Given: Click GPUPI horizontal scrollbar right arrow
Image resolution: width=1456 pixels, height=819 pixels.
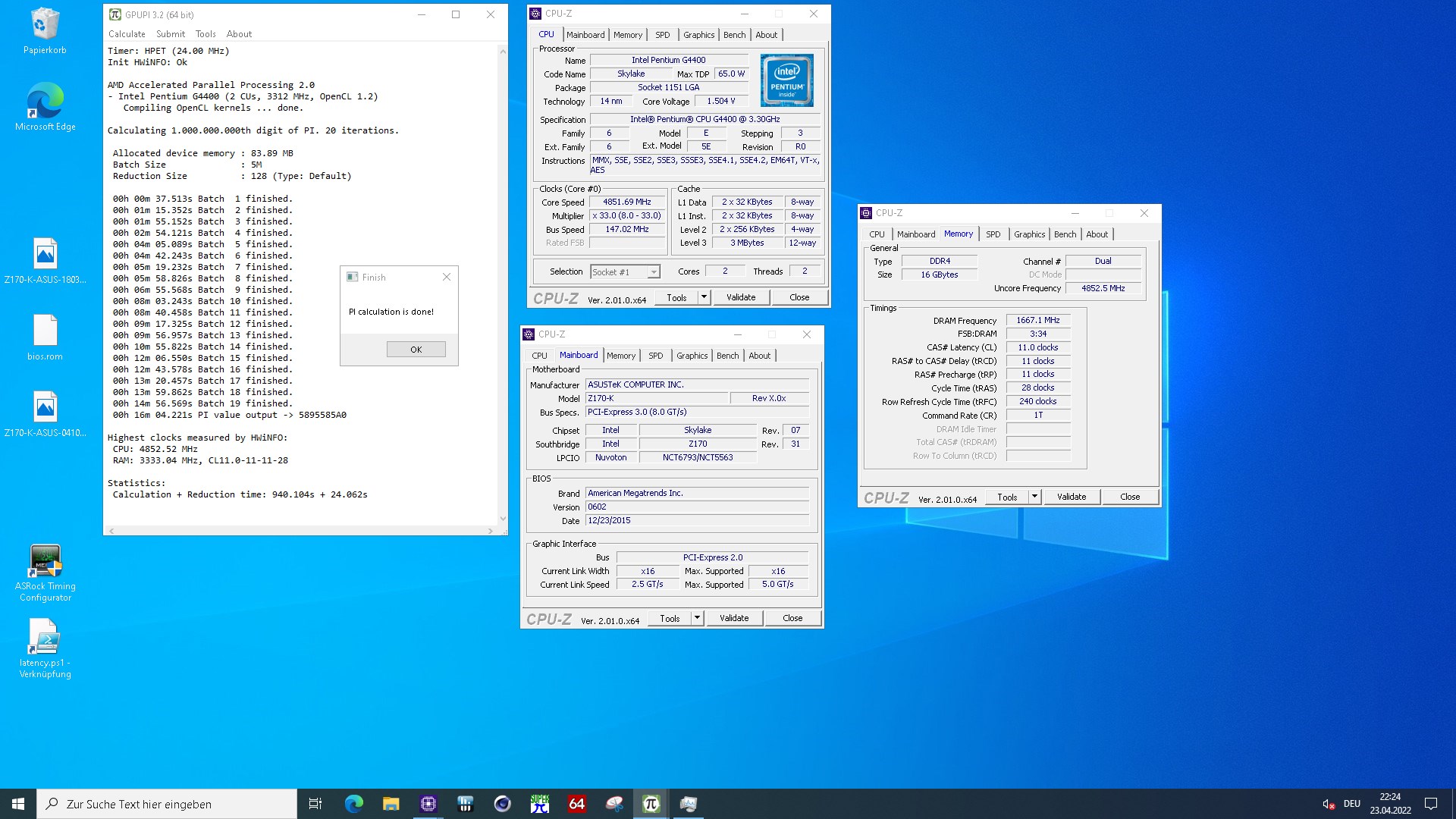Looking at the screenshot, I should click(x=491, y=531).
